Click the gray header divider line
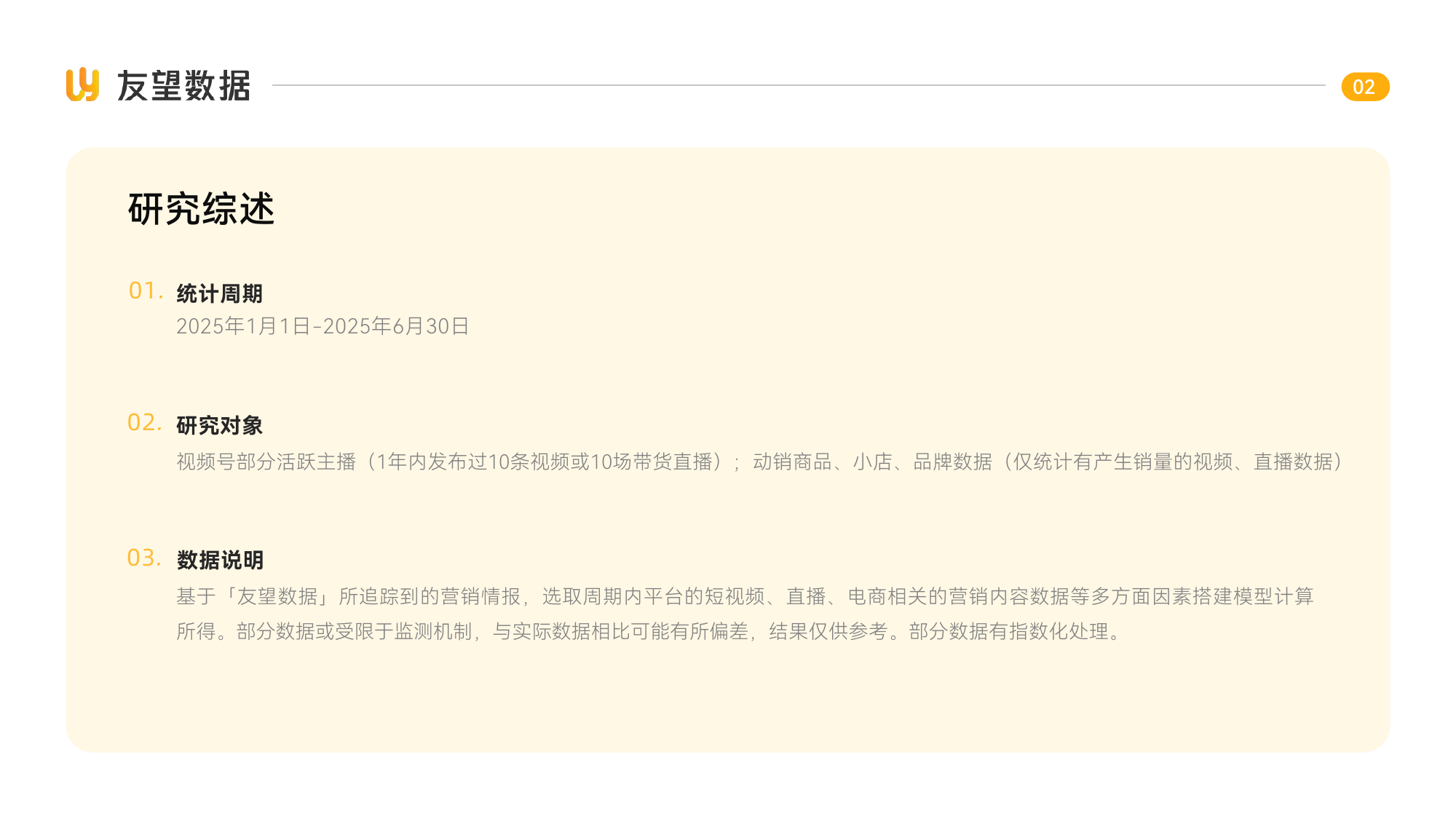 pyautogui.click(x=799, y=85)
